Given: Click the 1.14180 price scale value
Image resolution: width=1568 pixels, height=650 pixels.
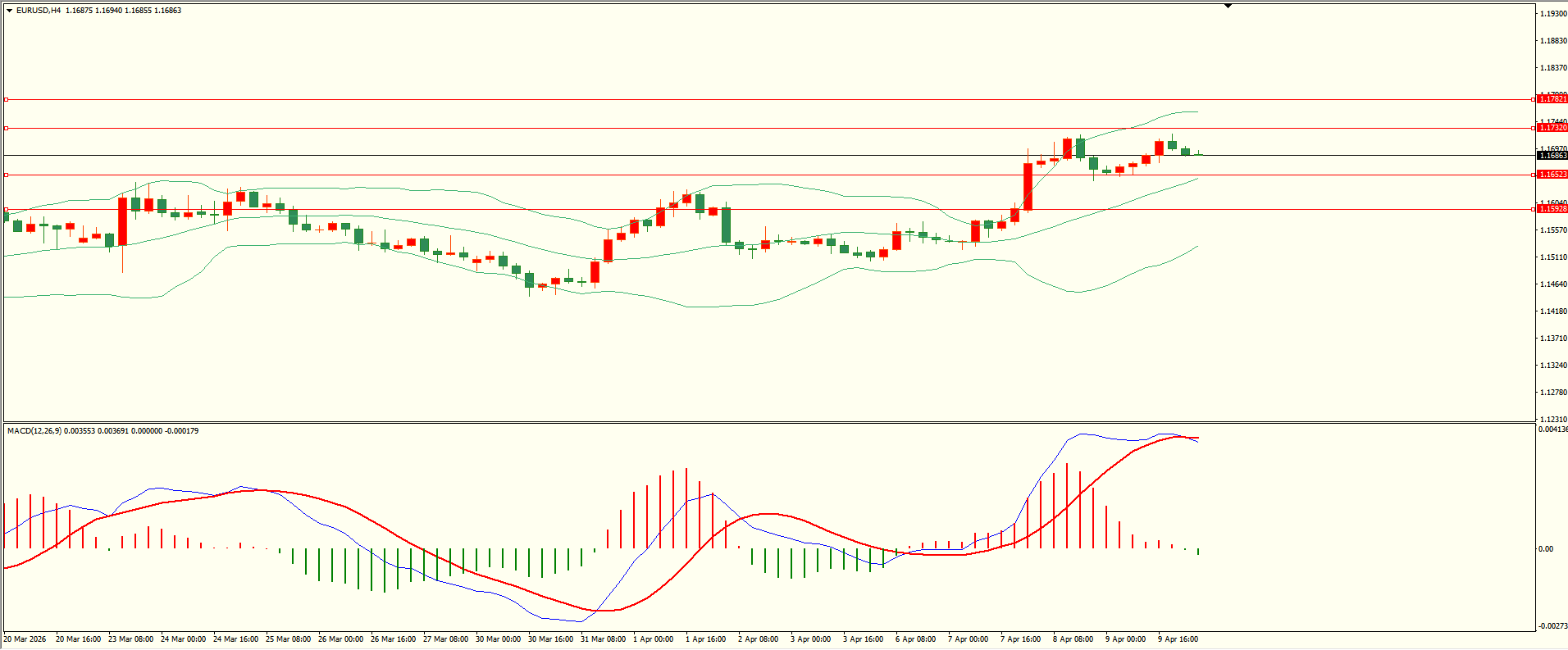Looking at the screenshot, I should pyautogui.click(x=1553, y=311).
